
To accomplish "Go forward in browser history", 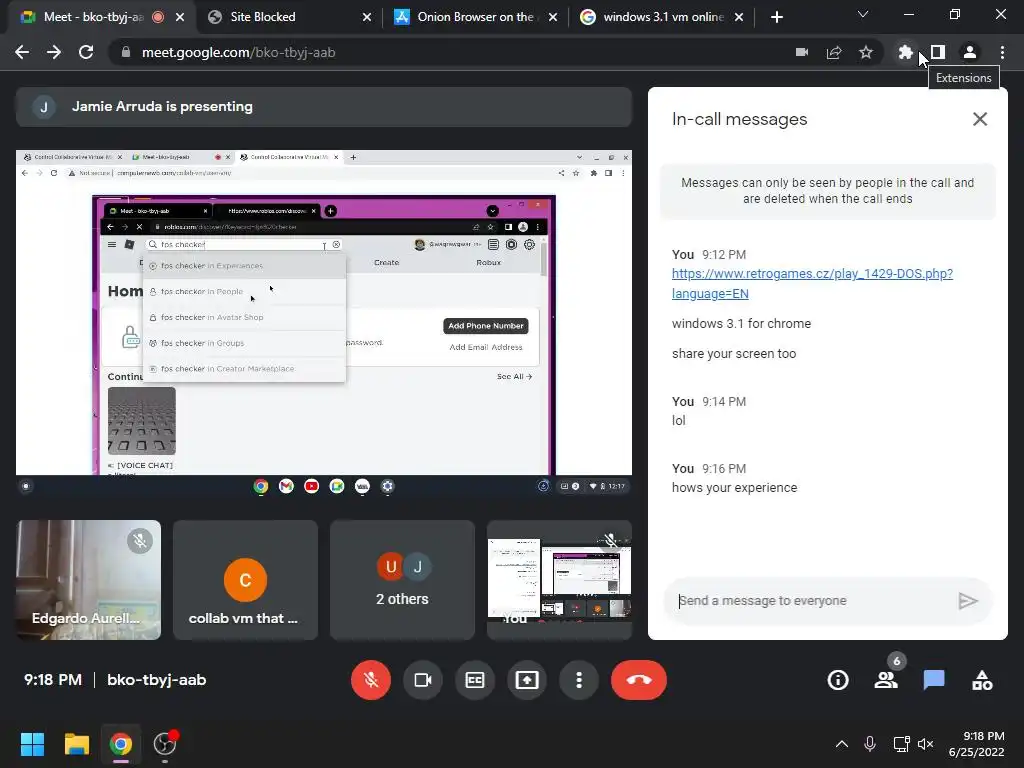I will 54,52.
